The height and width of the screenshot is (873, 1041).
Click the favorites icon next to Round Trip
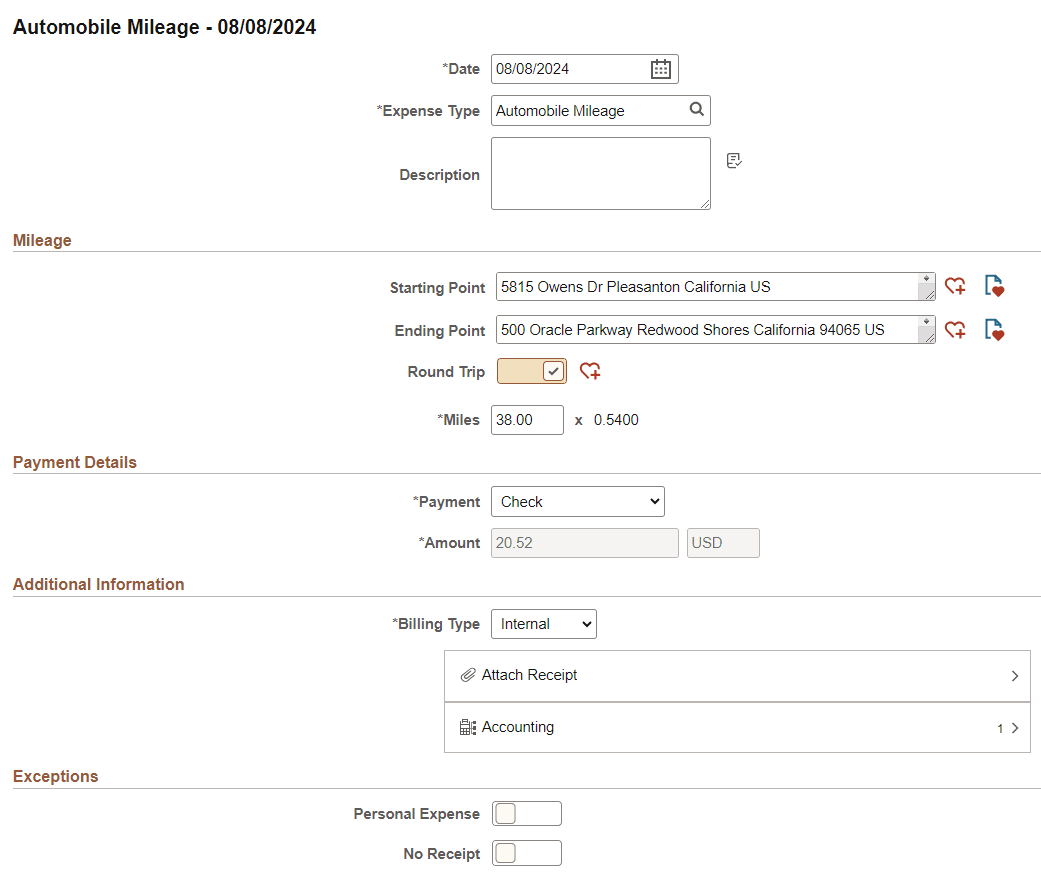tap(589, 371)
